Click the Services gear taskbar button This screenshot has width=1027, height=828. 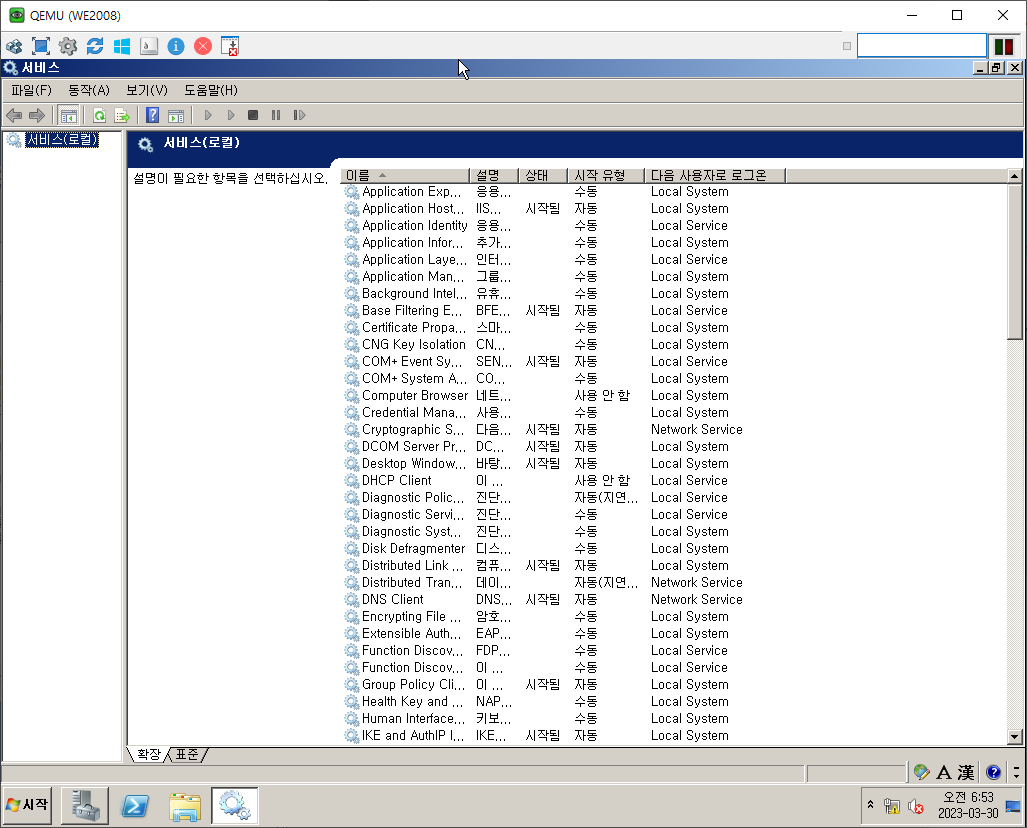pos(234,806)
